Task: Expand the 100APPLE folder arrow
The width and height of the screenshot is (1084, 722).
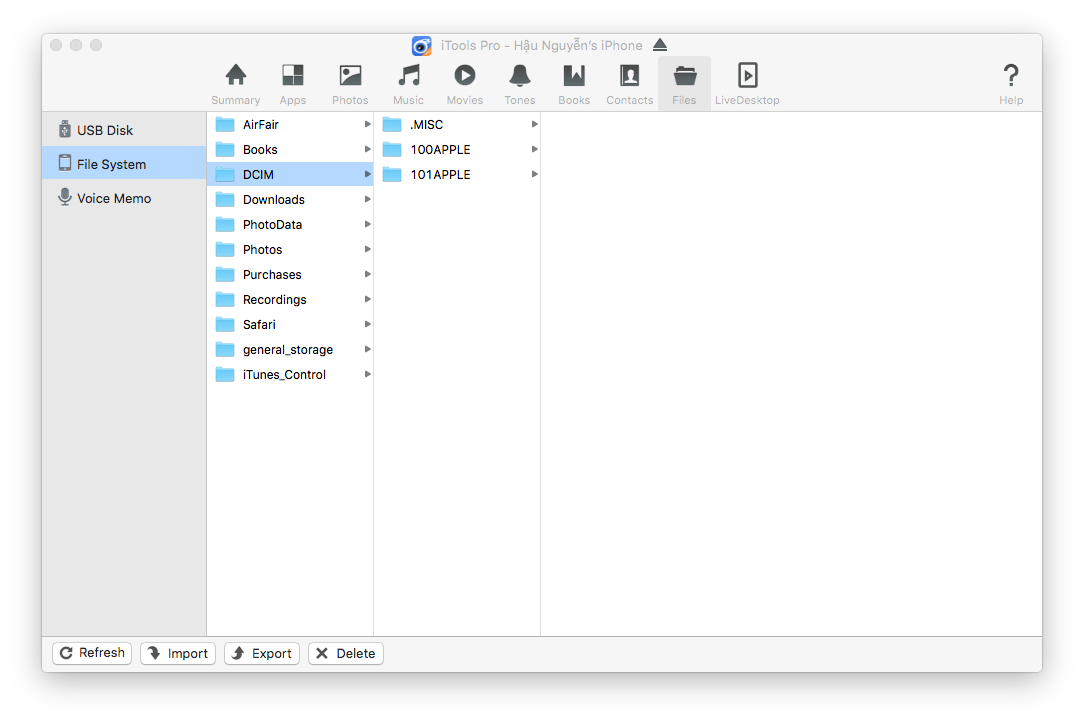Action: pos(535,149)
